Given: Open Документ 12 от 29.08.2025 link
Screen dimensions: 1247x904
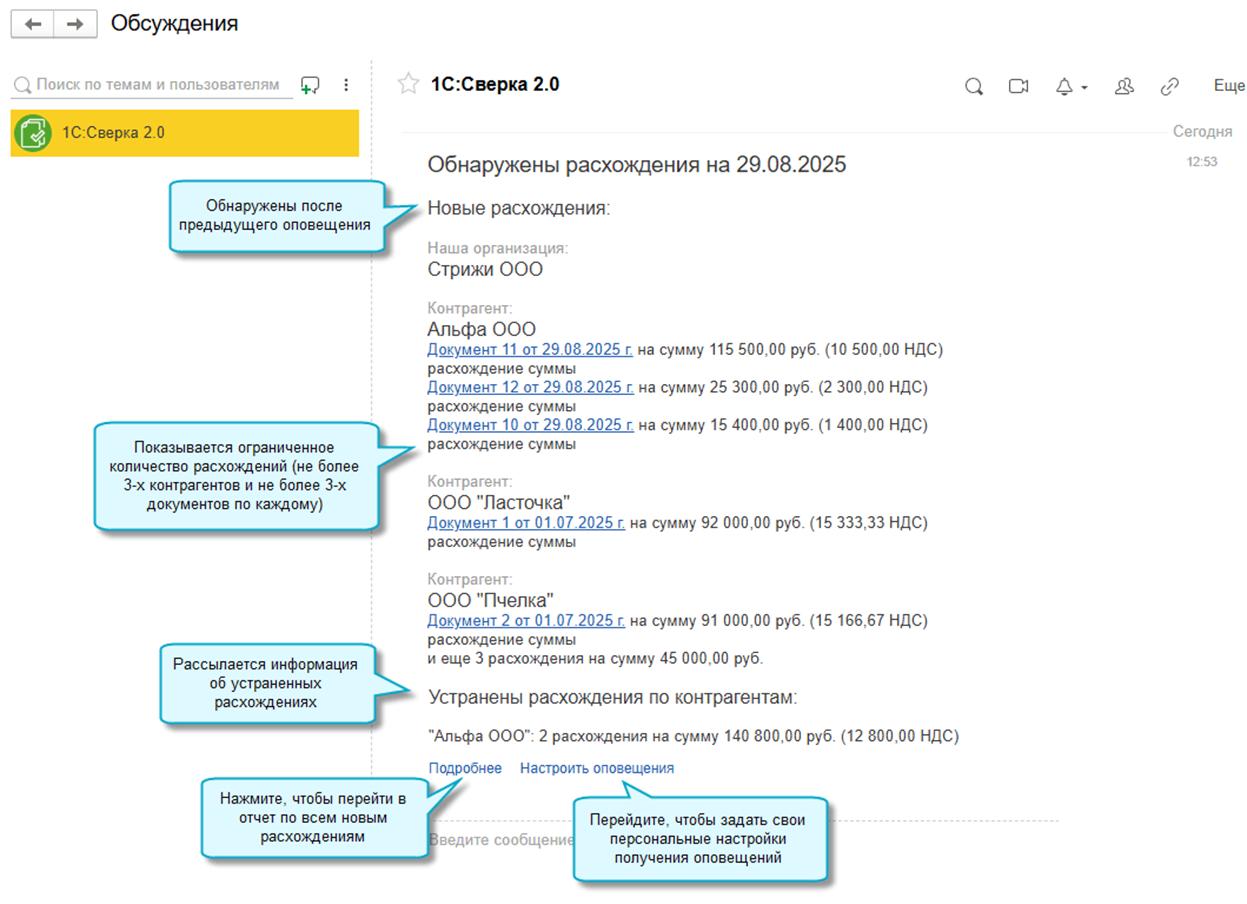Looking at the screenshot, I should (x=530, y=387).
